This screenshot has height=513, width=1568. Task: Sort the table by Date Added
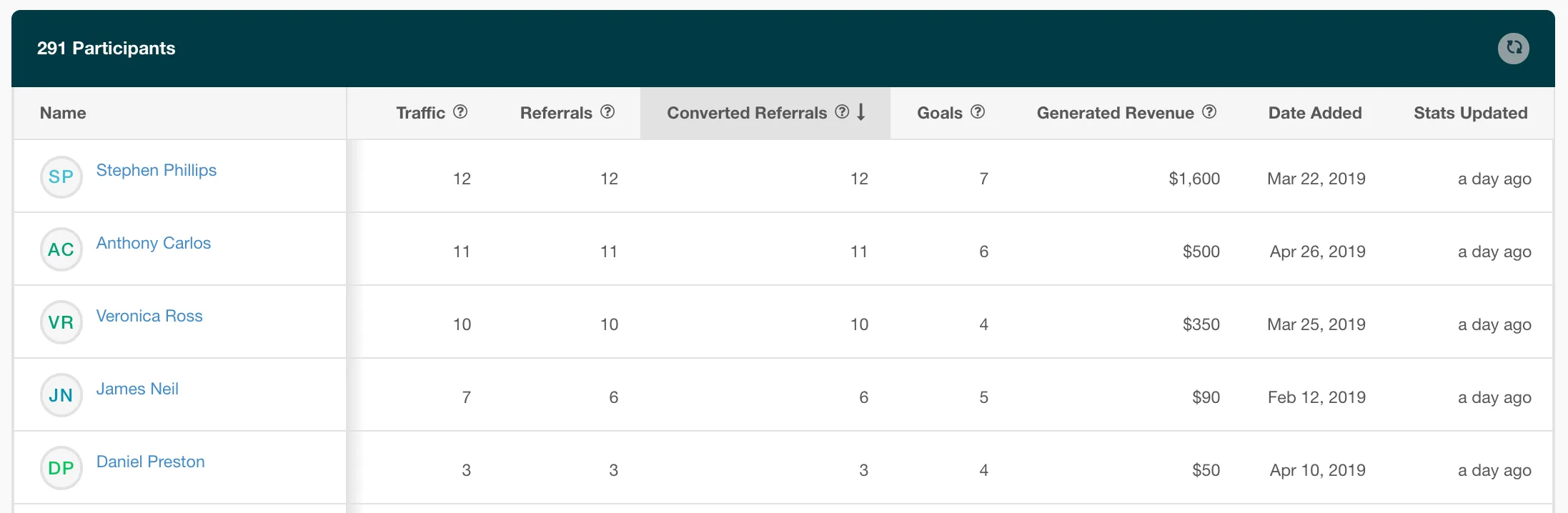tap(1315, 113)
